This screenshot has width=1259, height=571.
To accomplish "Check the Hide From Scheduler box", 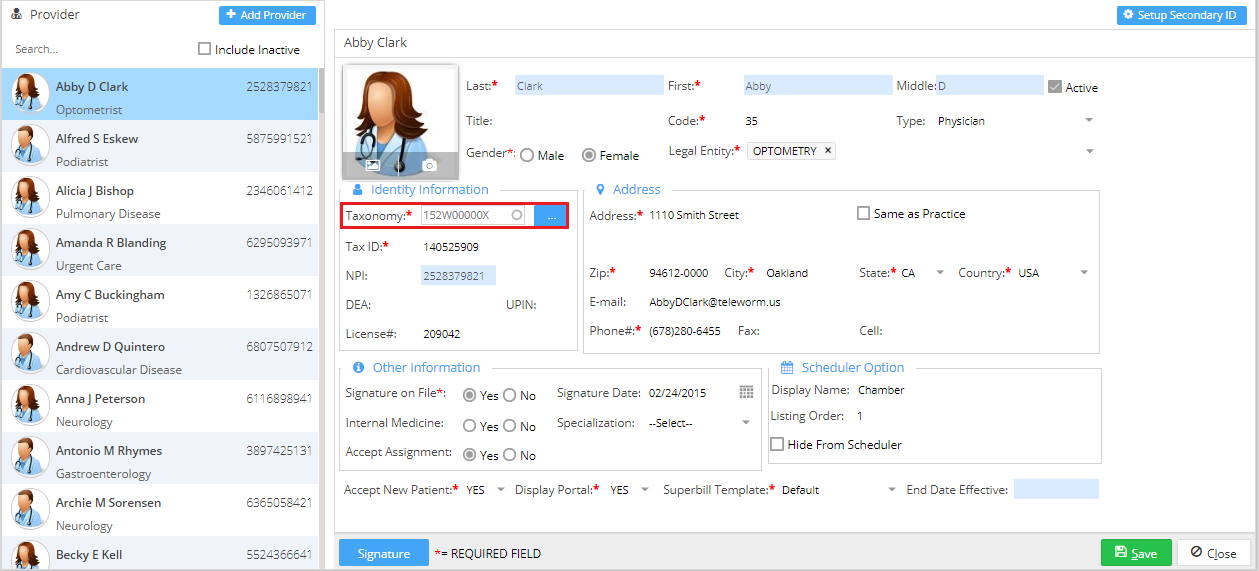I will [777, 444].
